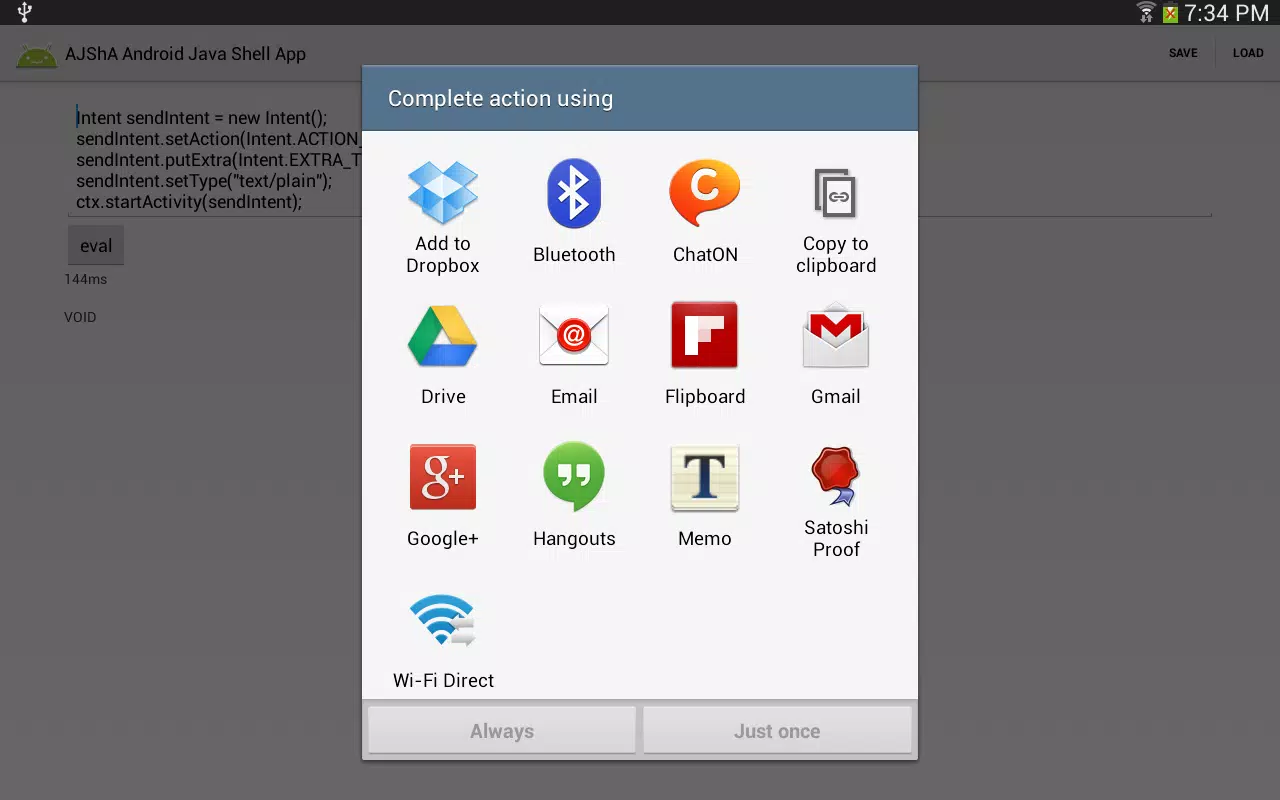The image size is (1280, 800).
Task: Open the SAVE action bar item
Action: click(1183, 53)
